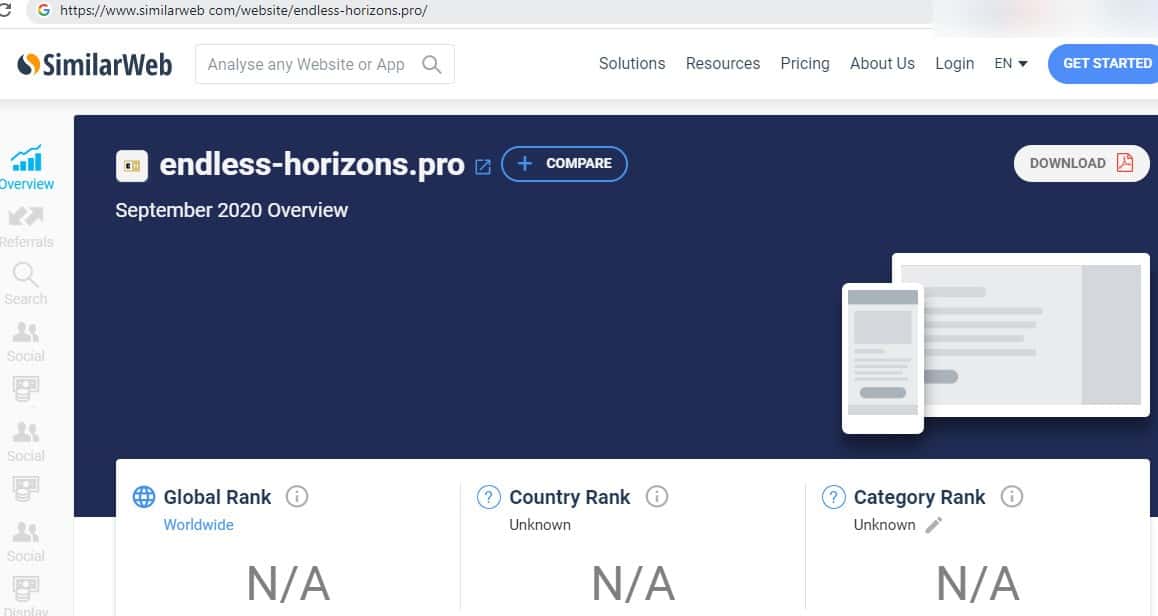
Task: Click the 'September 2020 Overview' text
Action: (231, 211)
